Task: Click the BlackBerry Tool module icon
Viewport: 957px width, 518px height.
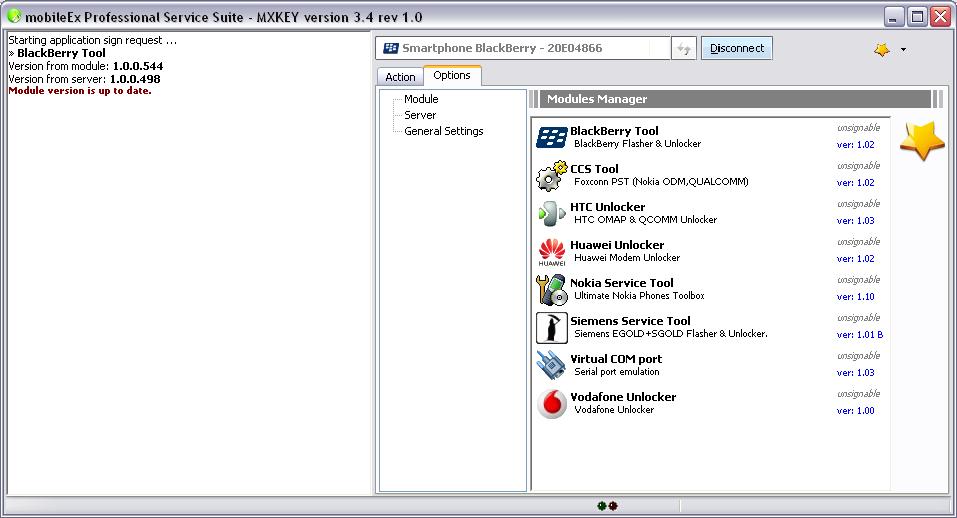Action: [552, 137]
